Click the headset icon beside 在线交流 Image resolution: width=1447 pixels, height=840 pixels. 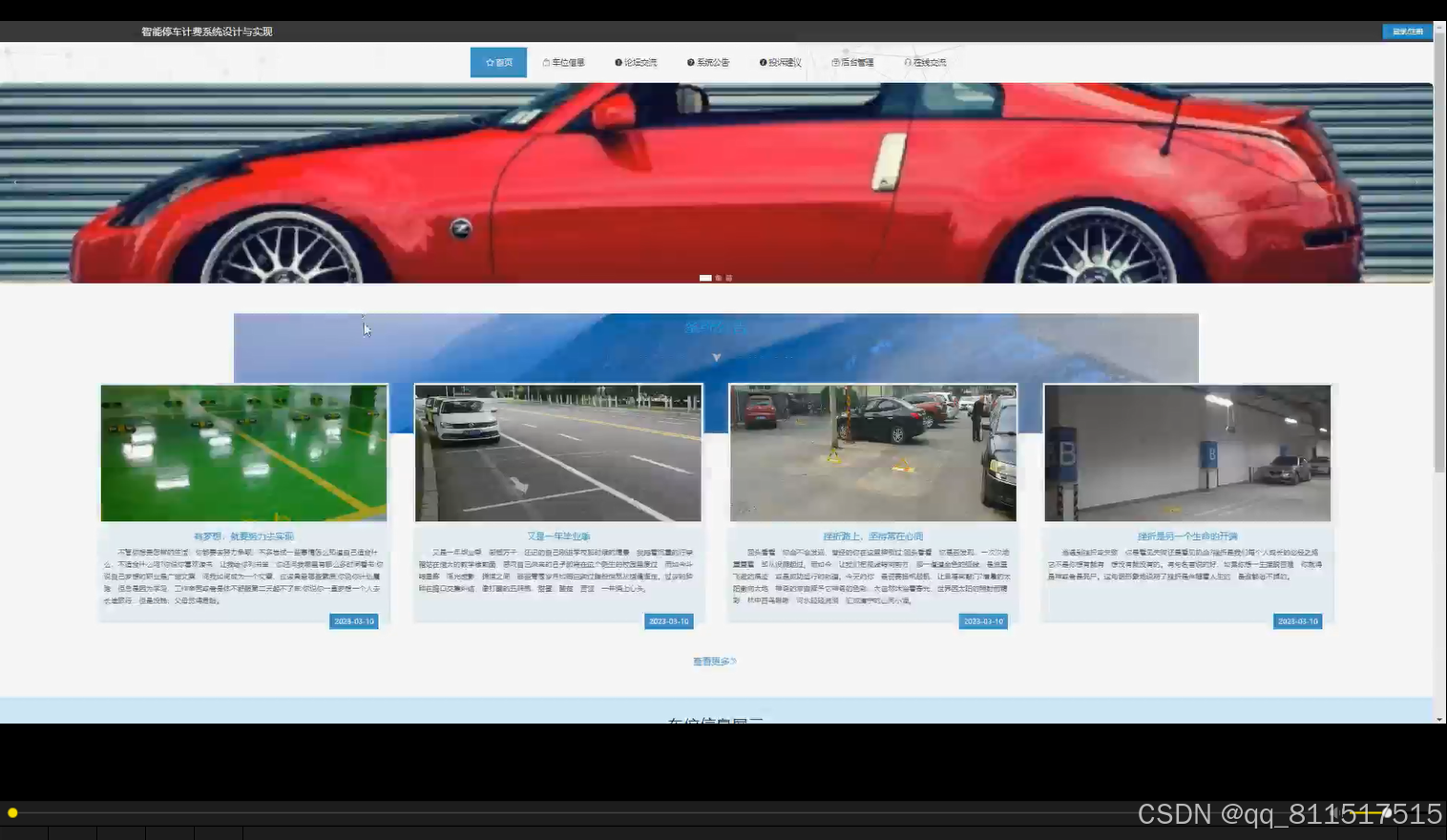(908, 62)
